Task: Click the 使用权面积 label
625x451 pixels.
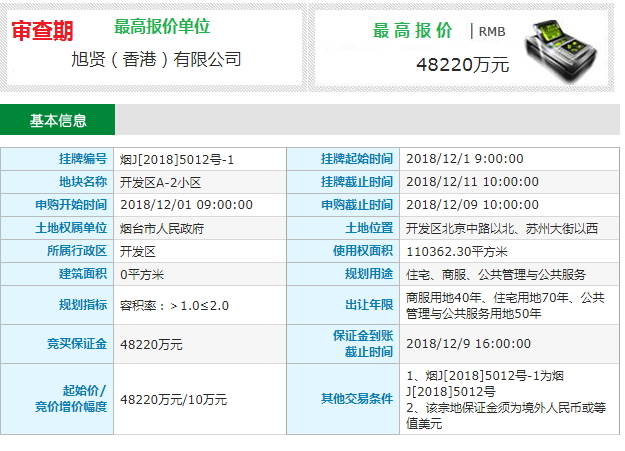Action: coord(363,251)
